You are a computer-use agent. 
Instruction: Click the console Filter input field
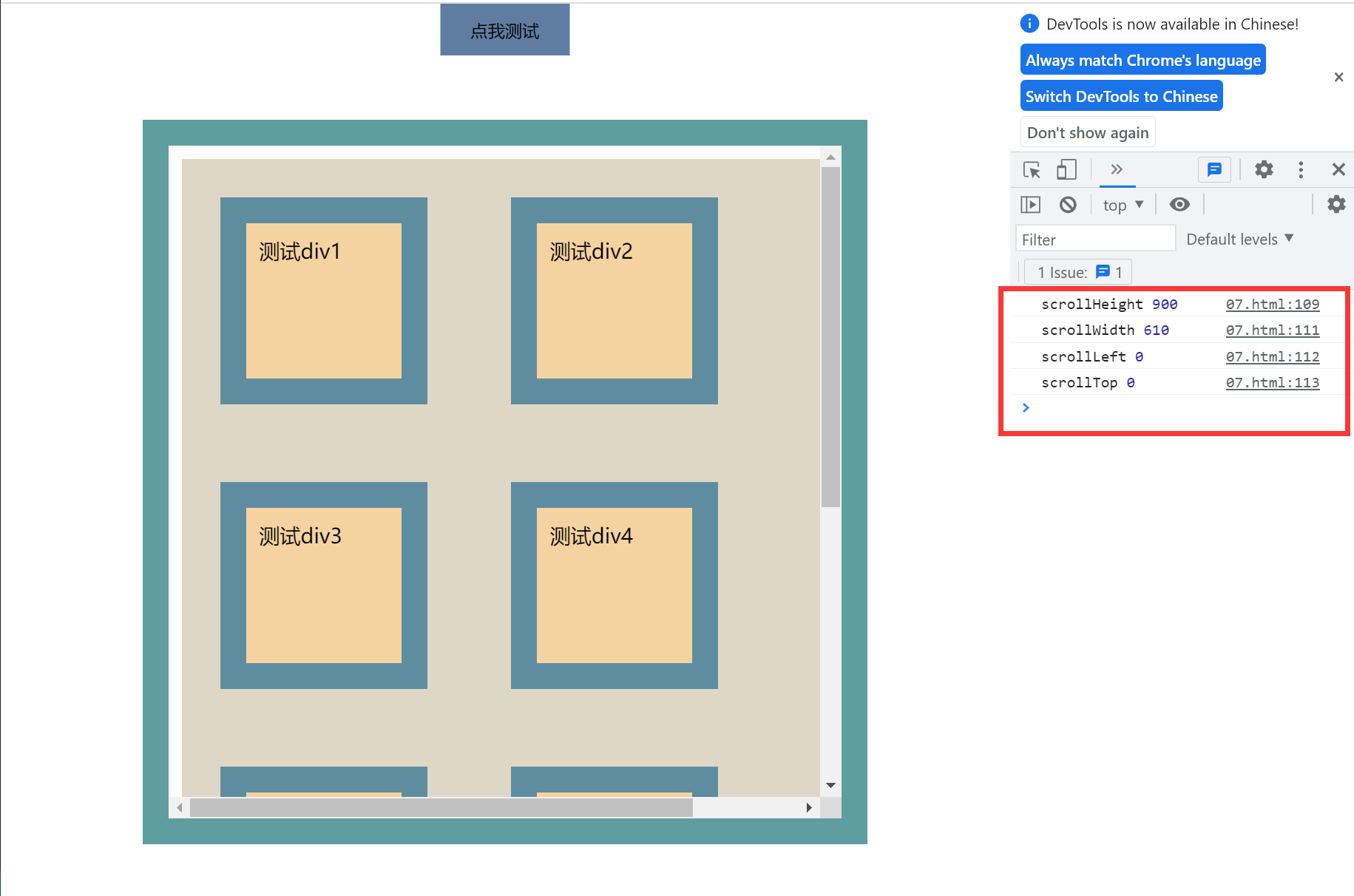pyautogui.click(x=1096, y=238)
